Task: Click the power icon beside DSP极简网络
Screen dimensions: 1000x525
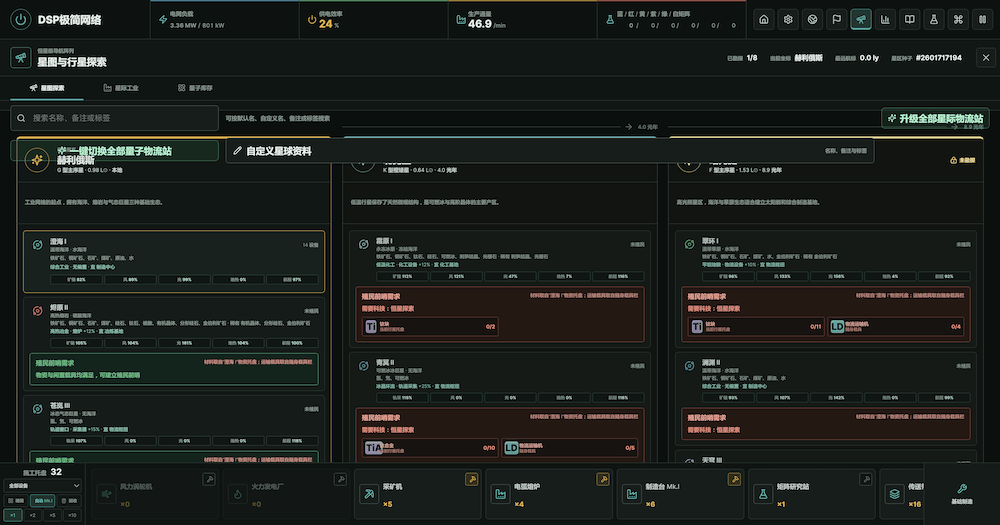Action: coord(20,19)
